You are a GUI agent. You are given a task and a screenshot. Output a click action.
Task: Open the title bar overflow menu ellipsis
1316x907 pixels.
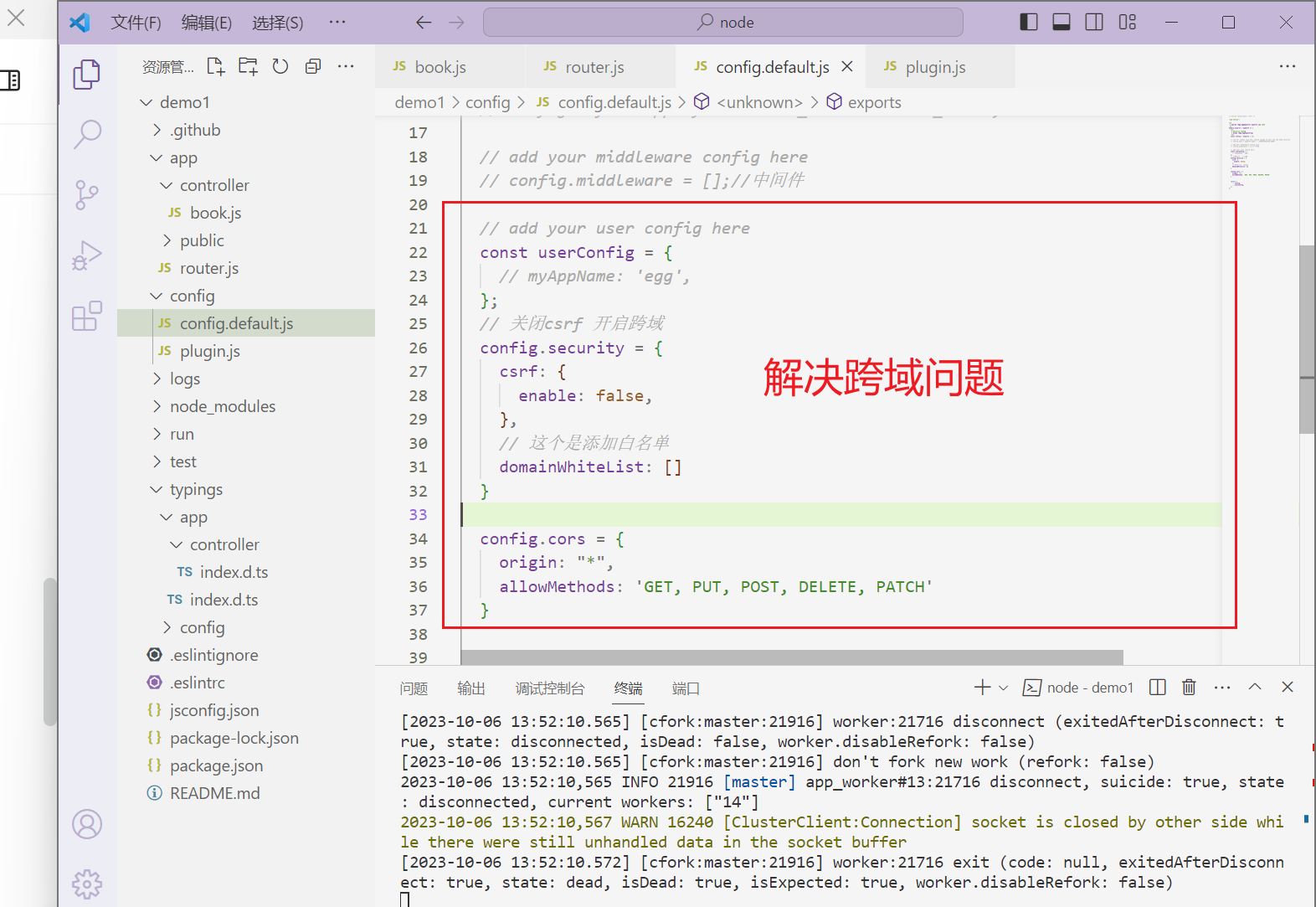[x=337, y=23]
